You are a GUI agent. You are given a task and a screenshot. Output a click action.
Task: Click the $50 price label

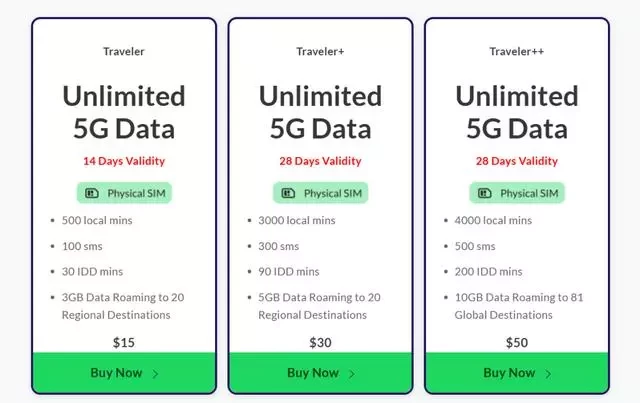[x=517, y=342]
